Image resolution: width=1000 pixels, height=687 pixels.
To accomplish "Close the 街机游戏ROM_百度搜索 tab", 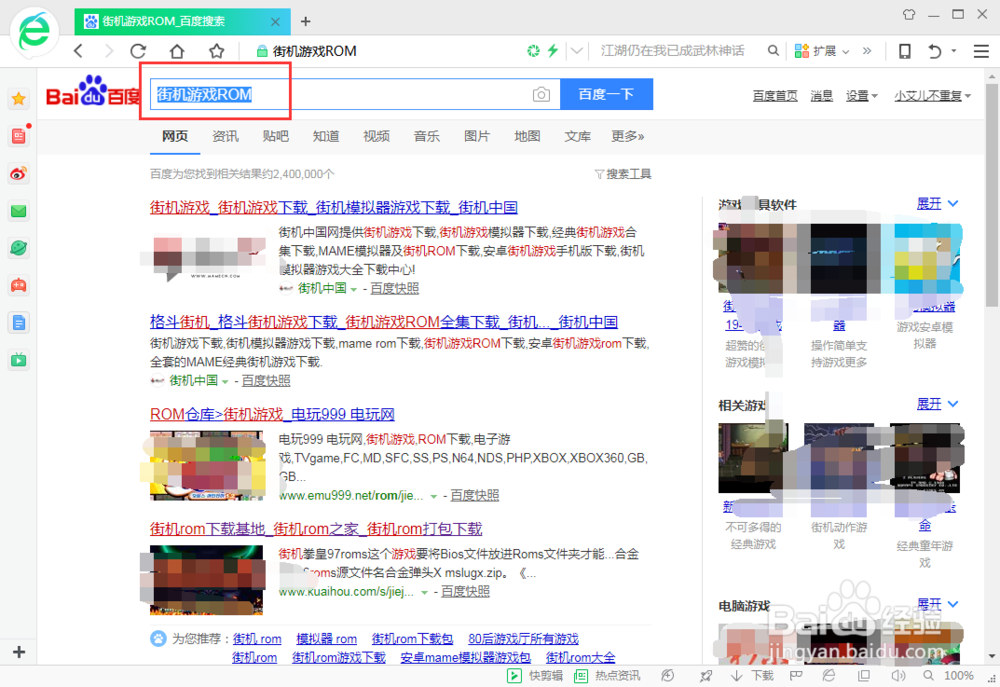I will point(276,22).
